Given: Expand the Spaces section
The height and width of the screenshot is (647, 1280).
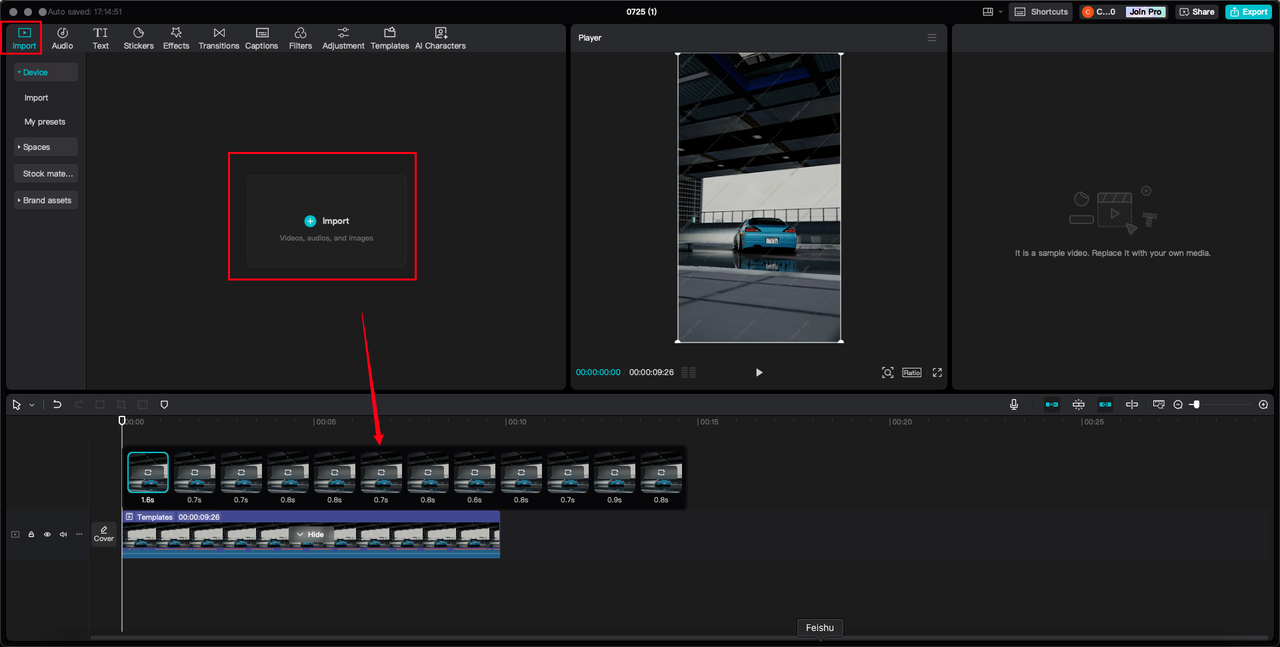Looking at the screenshot, I should (46, 147).
